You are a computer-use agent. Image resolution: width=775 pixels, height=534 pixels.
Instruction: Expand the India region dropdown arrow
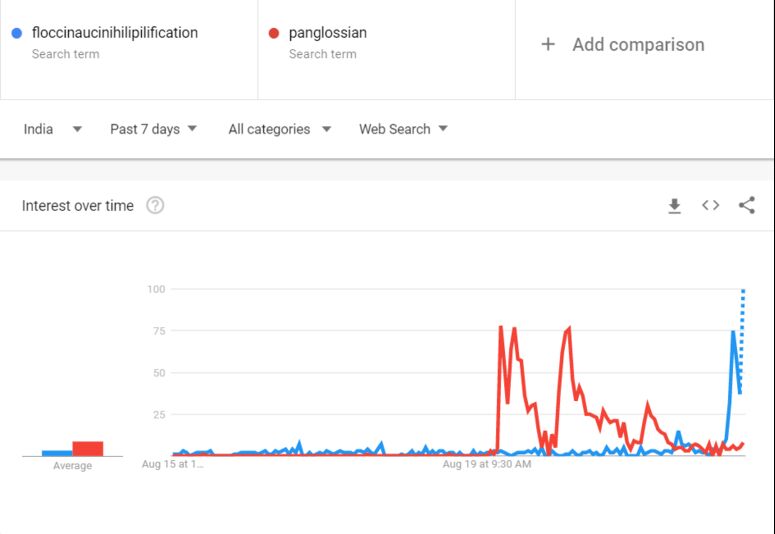click(x=77, y=129)
